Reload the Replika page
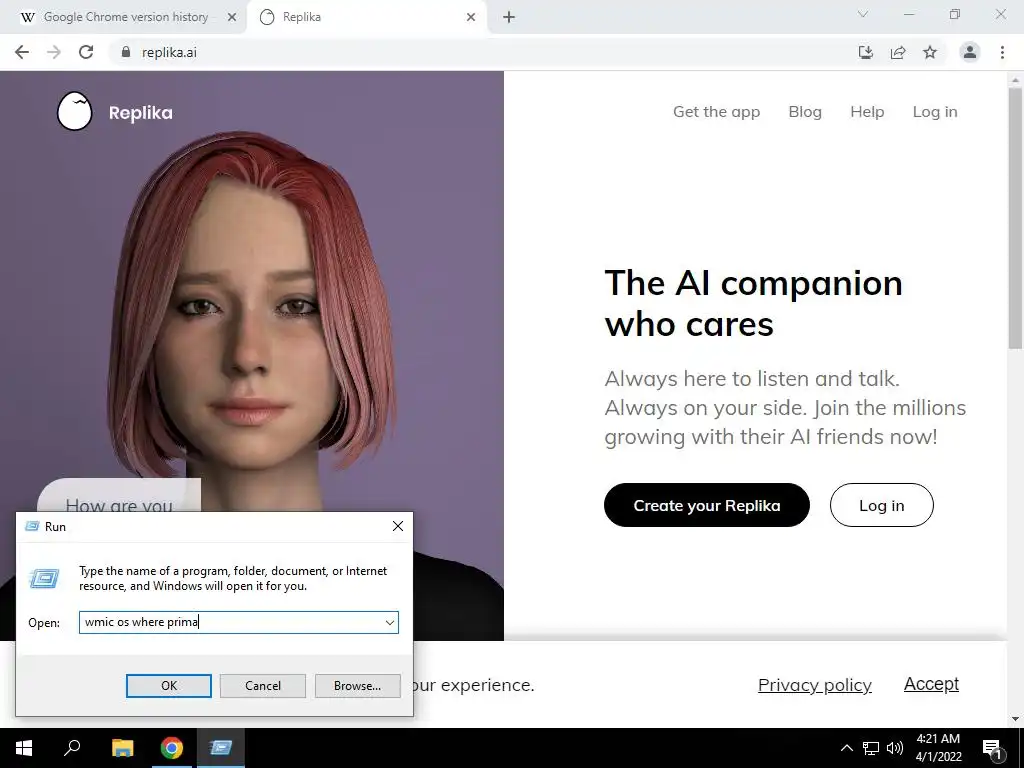 [x=86, y=52]
